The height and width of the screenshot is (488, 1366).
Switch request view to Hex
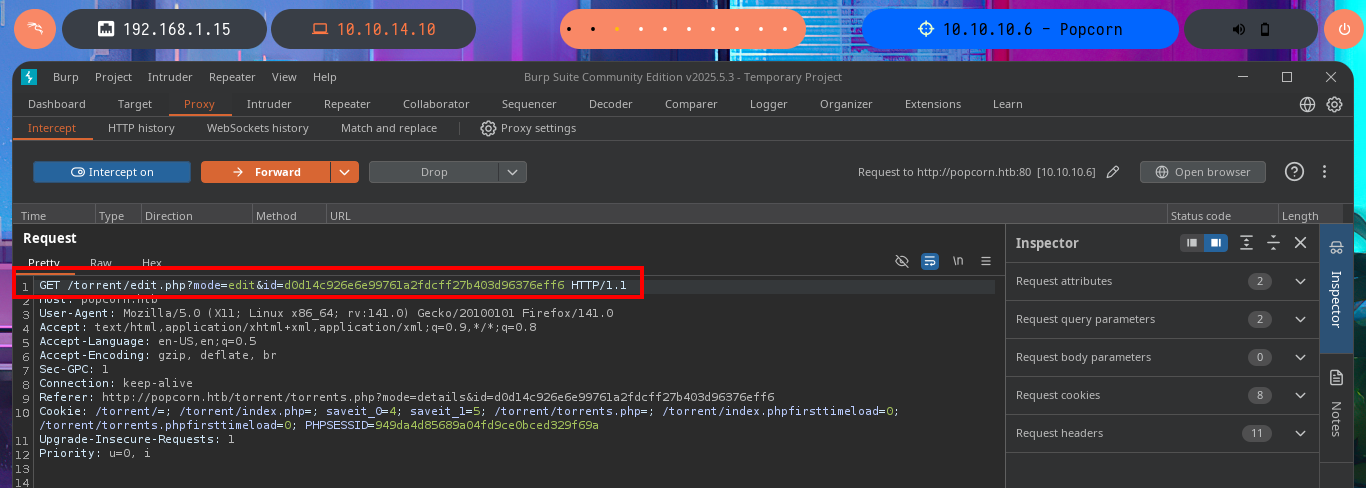(x=152, y=263)
